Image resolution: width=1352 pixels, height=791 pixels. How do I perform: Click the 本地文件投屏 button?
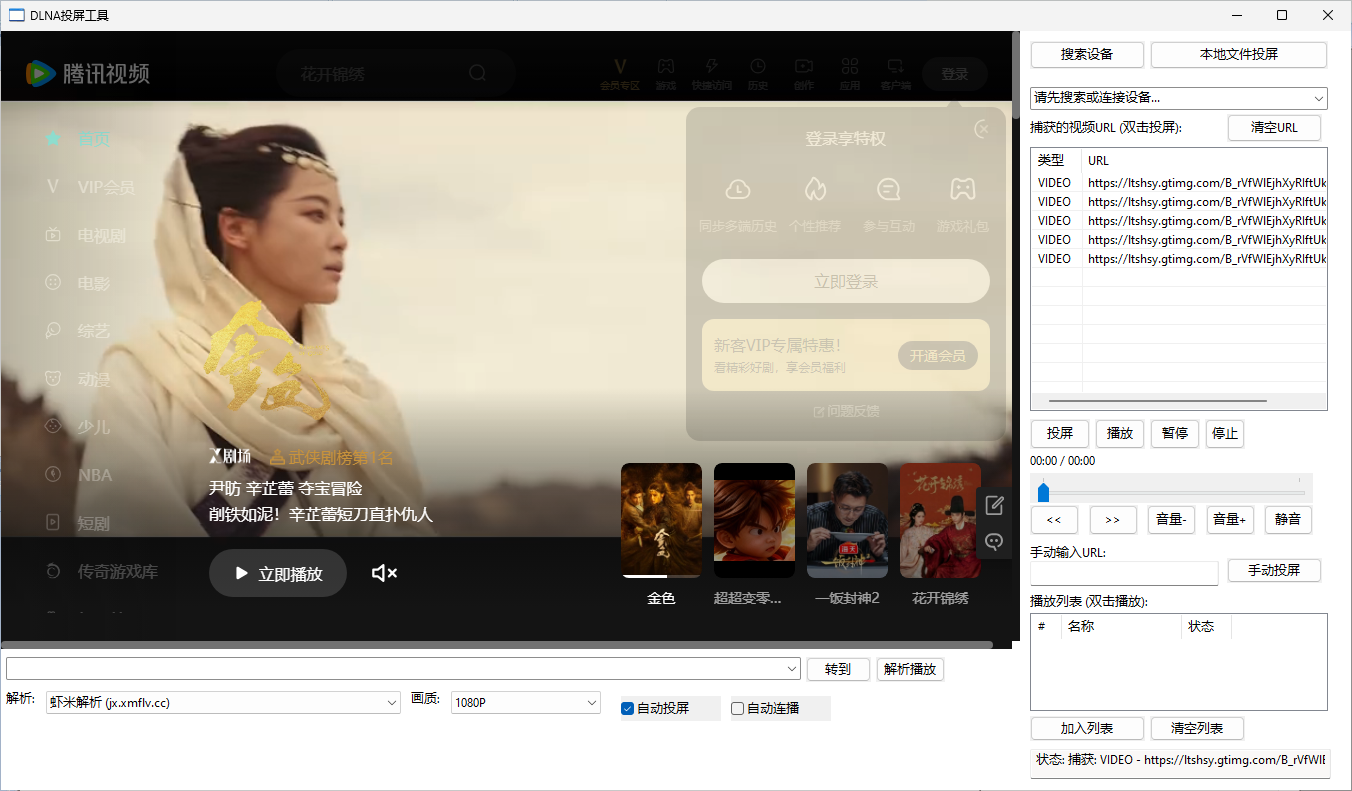(1239, 54)
